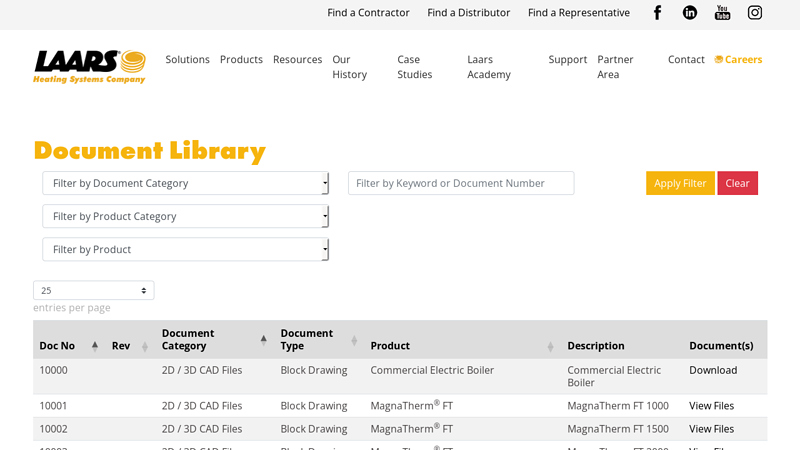Open the Products menu
The height and width of the screenshot is (450, 800).
click(241, 59)
